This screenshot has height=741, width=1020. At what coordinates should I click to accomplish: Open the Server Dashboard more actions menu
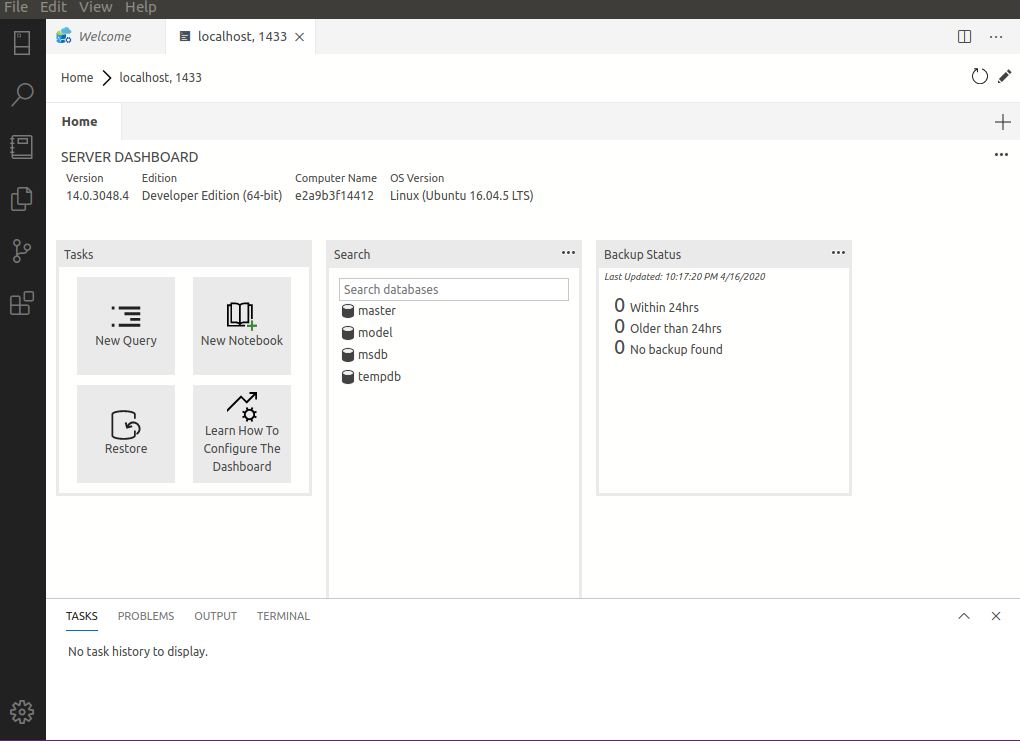[1001, 155]
